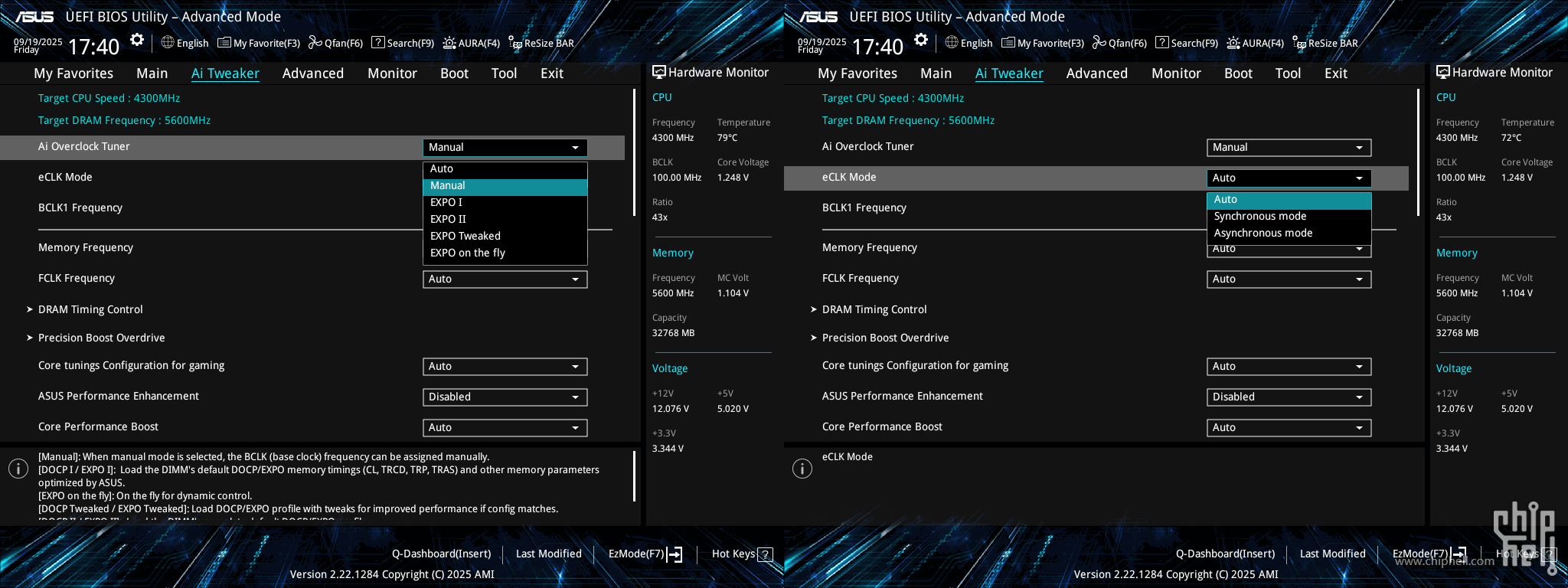This screenshot has height=588, width=1568.
Task: Open eCLK Mode dropdown in right window
Action: pos(1289,178)
